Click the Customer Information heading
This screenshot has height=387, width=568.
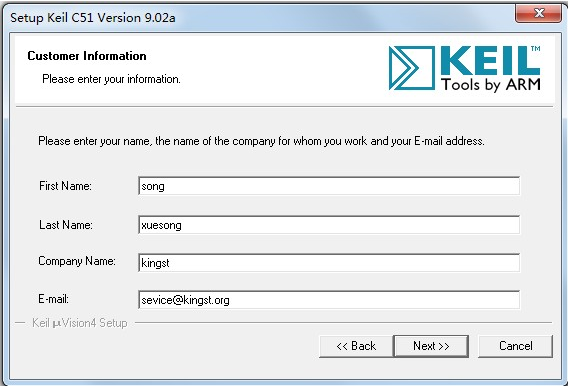point(87,56)
